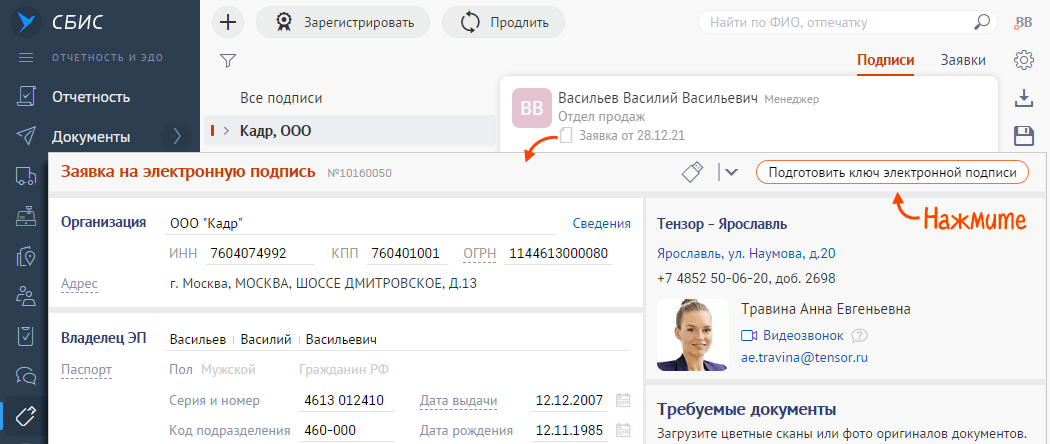This screenshot has width=1050, height=444.
Task: Click Зарегистрировать button
Action: pyautogui.click(x=343, y=22)
